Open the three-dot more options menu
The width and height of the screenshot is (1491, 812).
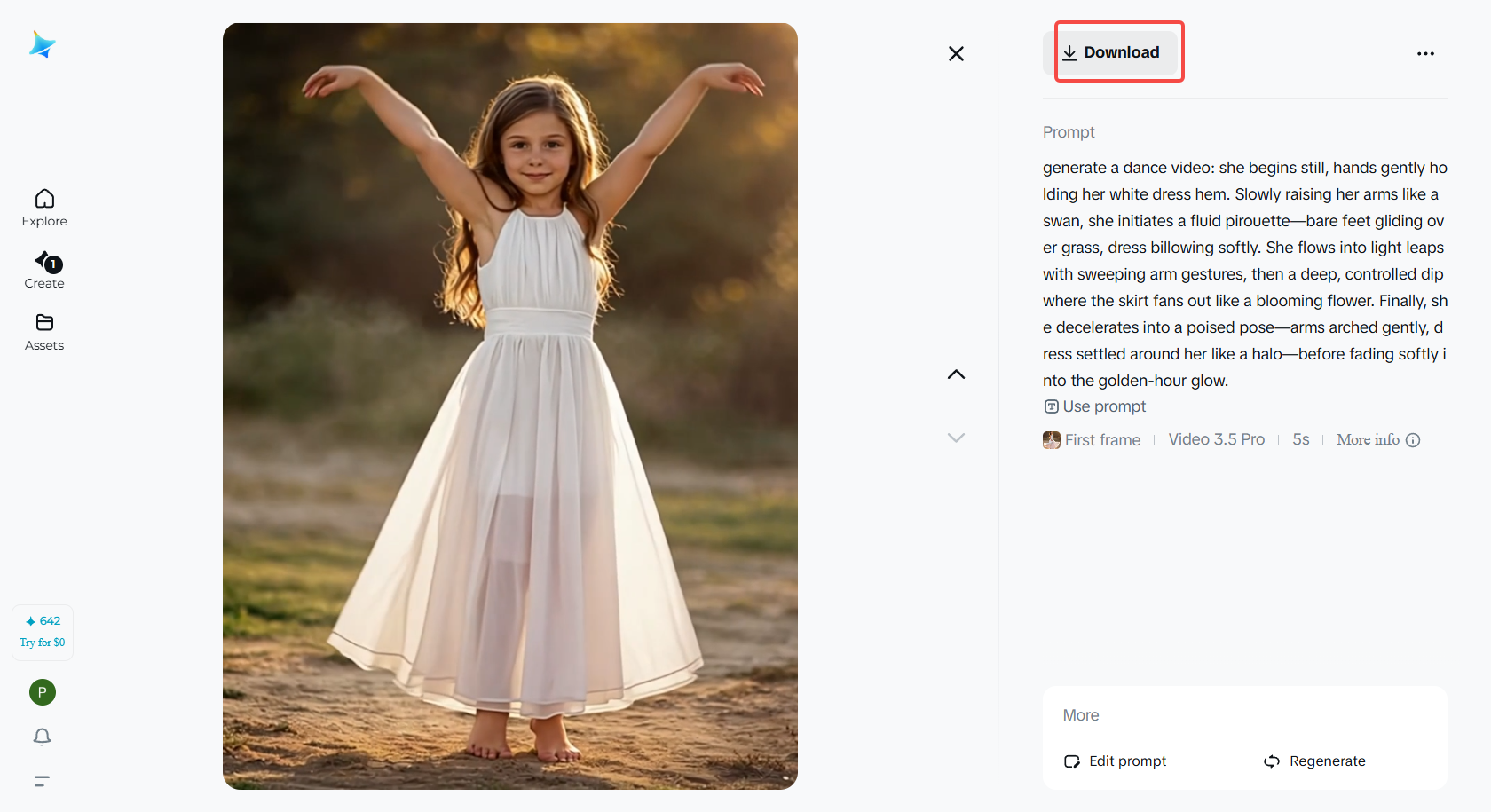click(1425, 53)
